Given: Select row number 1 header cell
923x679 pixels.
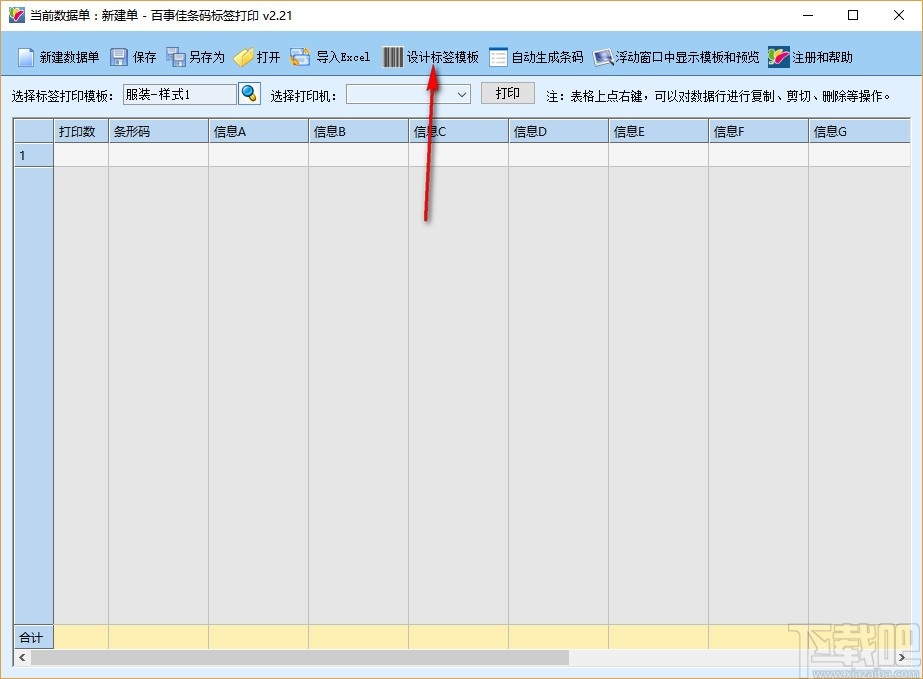Looking at the screenshot, I should [x=31, y=155].
